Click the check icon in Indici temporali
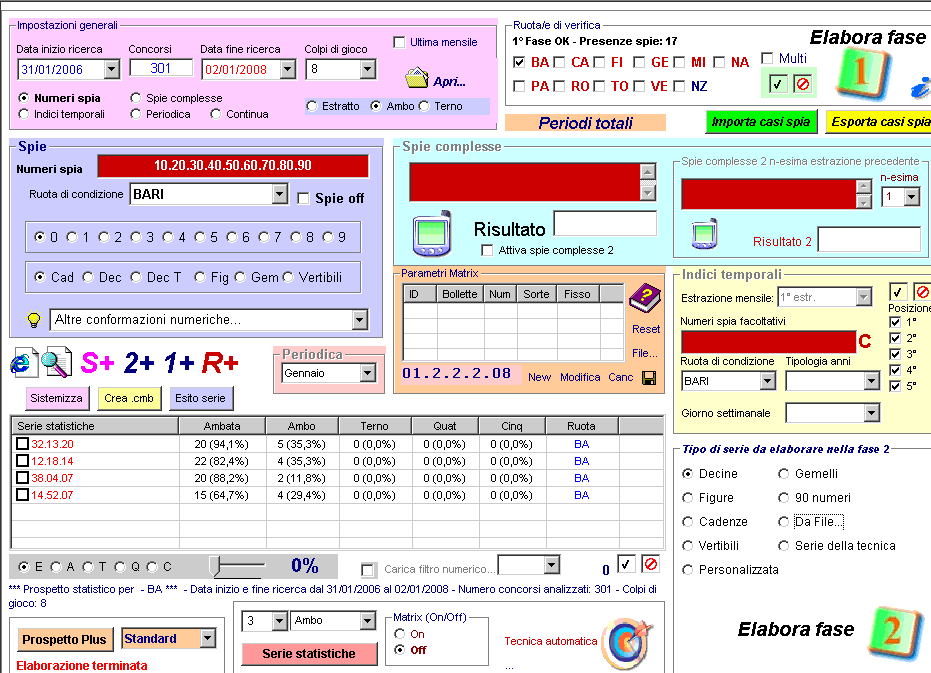The height and width of the screenshot is (673, 931). [x=897, y=292]
